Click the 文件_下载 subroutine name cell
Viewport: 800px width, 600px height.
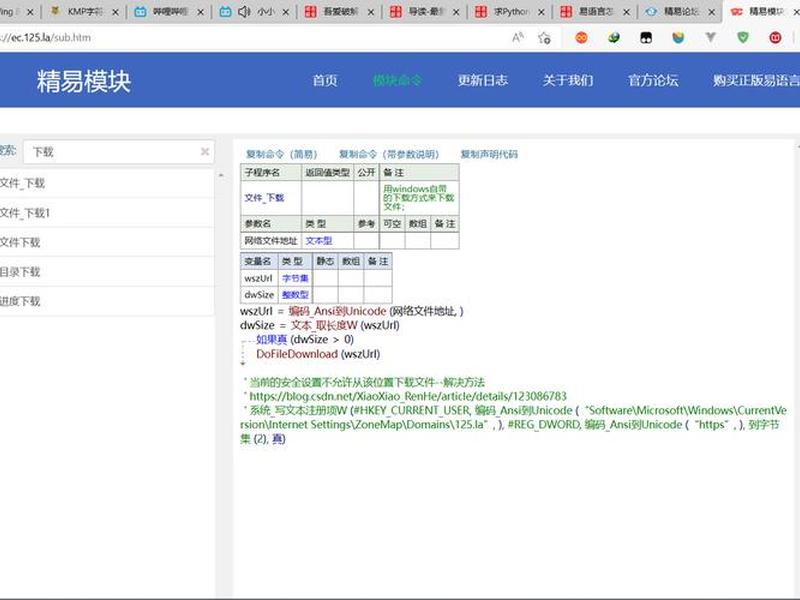(271, 198)
